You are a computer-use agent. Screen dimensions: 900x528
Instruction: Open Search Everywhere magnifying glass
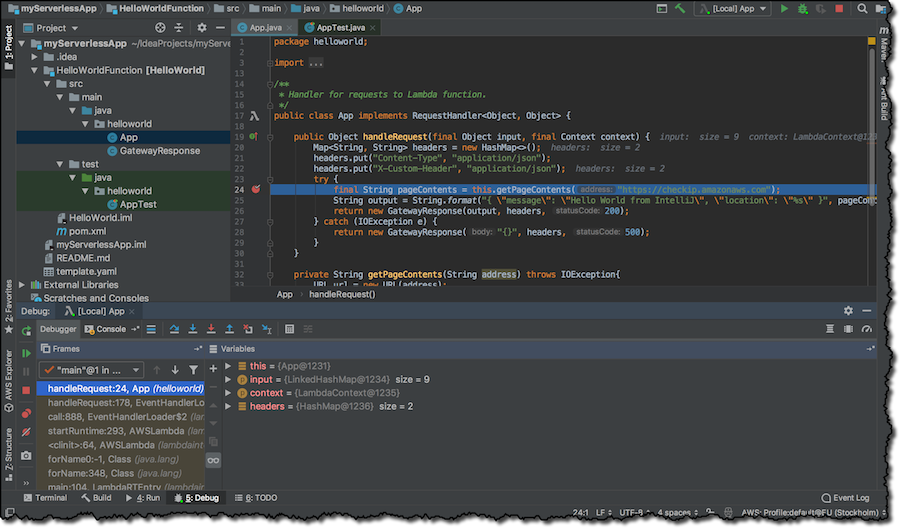pyautogui.click(x=861, y=9)
